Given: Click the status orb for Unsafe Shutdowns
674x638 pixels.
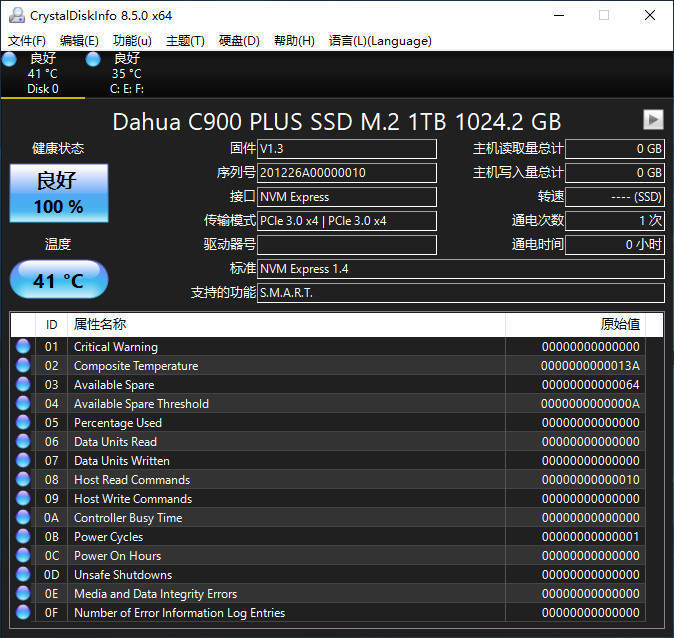Looking at the screenshot, I should (23, 574).
